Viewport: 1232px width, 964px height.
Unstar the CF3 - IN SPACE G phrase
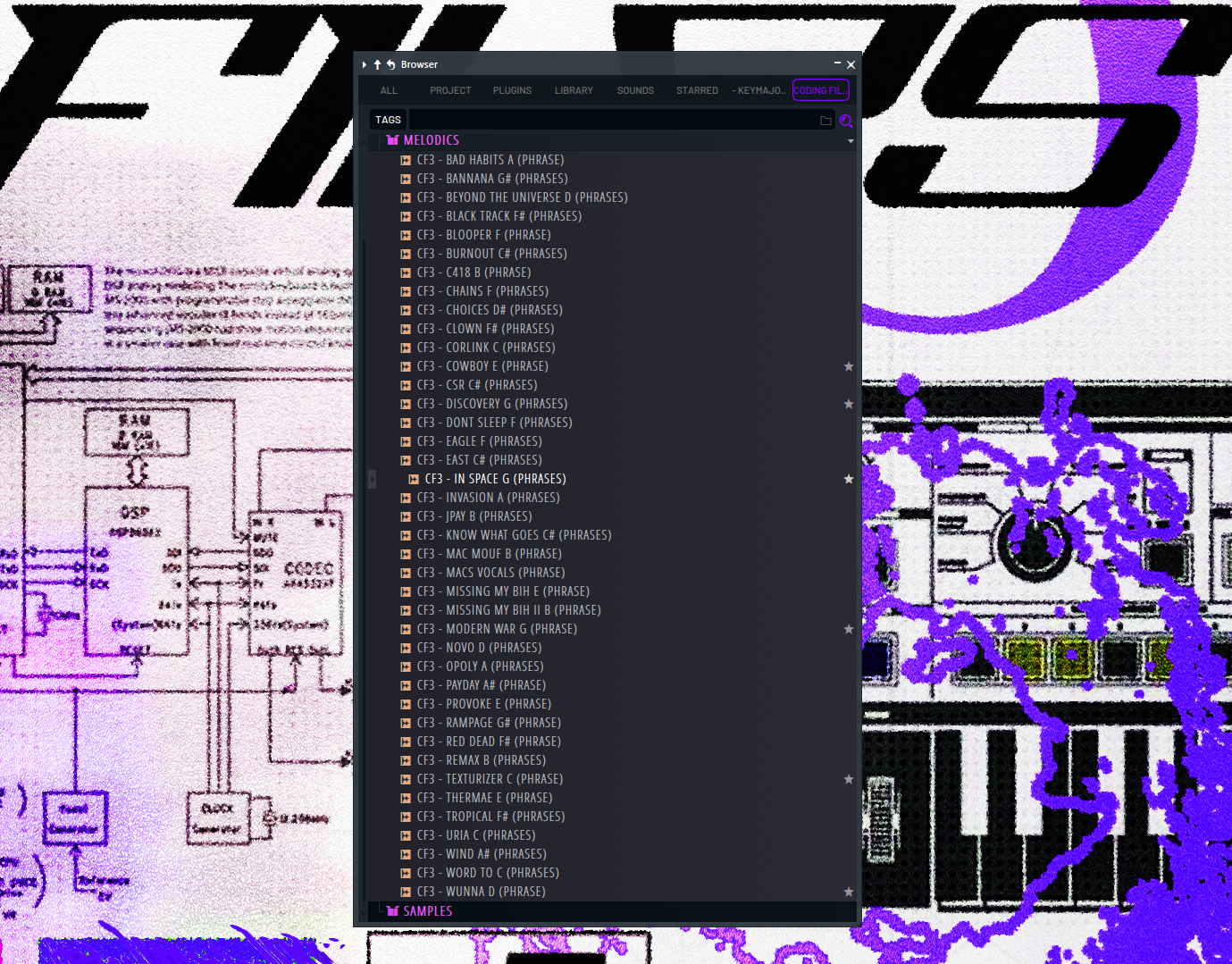(x=849, y=479)
